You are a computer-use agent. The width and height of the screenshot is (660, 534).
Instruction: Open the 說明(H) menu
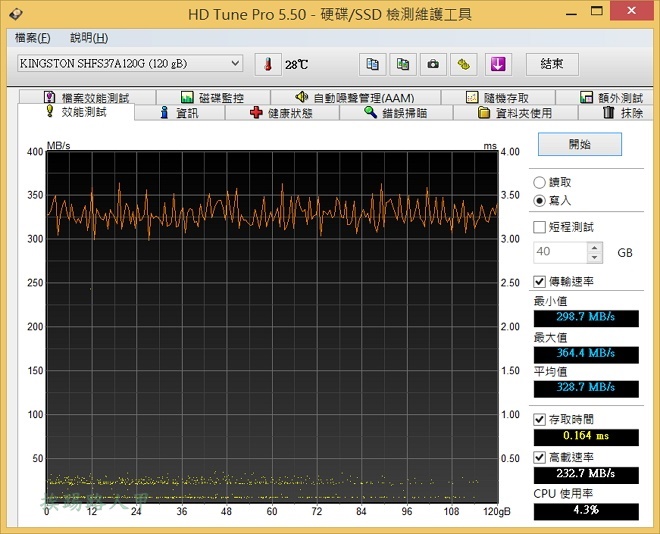coord(89,38)
